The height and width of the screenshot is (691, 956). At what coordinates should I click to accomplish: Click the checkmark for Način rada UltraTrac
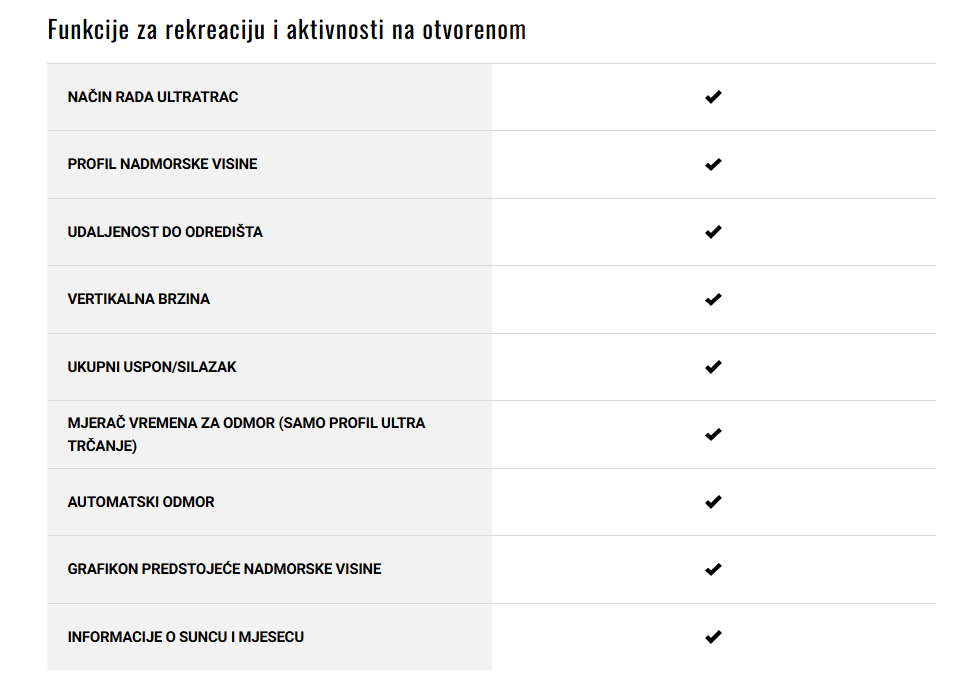pos(713,97)
